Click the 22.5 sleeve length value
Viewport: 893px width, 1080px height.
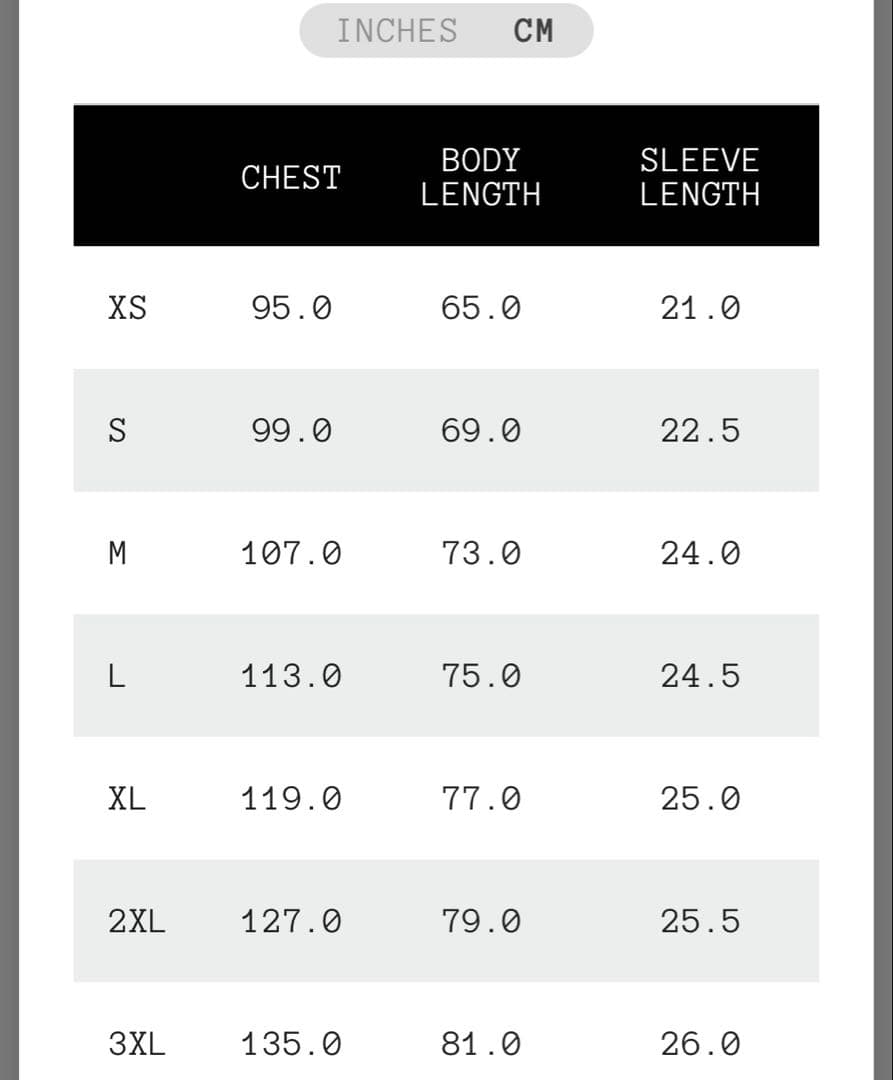point(700,431)
